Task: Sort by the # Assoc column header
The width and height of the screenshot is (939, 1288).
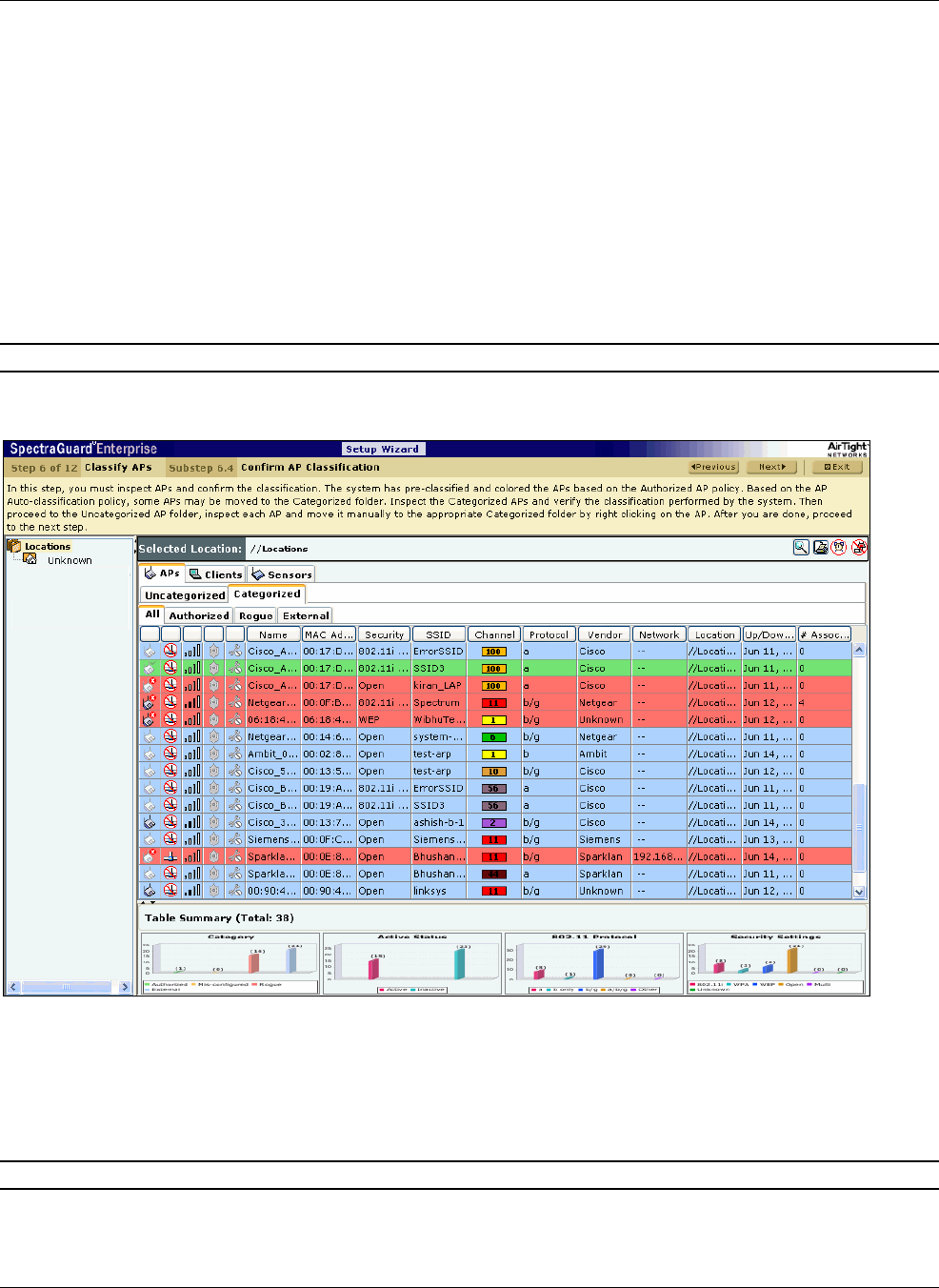Action: 824,634
